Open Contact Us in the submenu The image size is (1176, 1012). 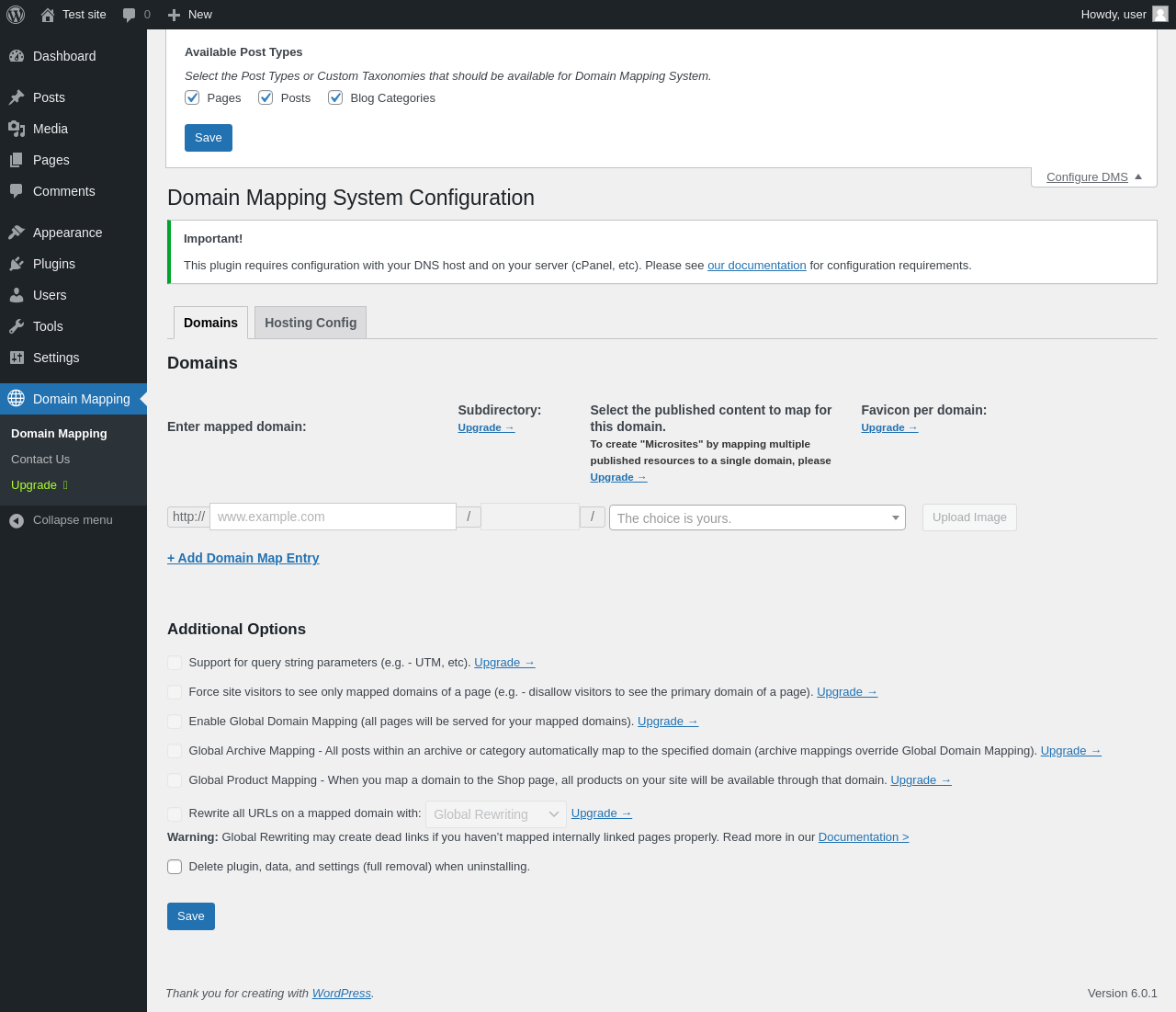pos(40,459)
